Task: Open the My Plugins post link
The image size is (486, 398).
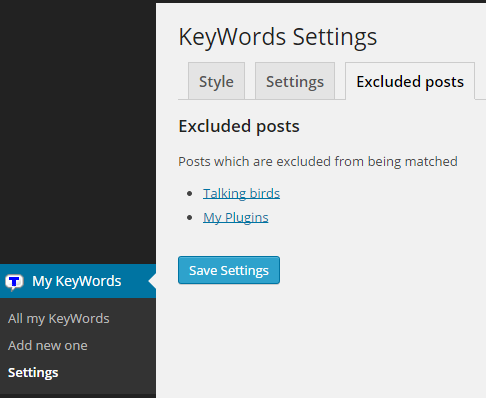Action: click(x=236, y=218)
